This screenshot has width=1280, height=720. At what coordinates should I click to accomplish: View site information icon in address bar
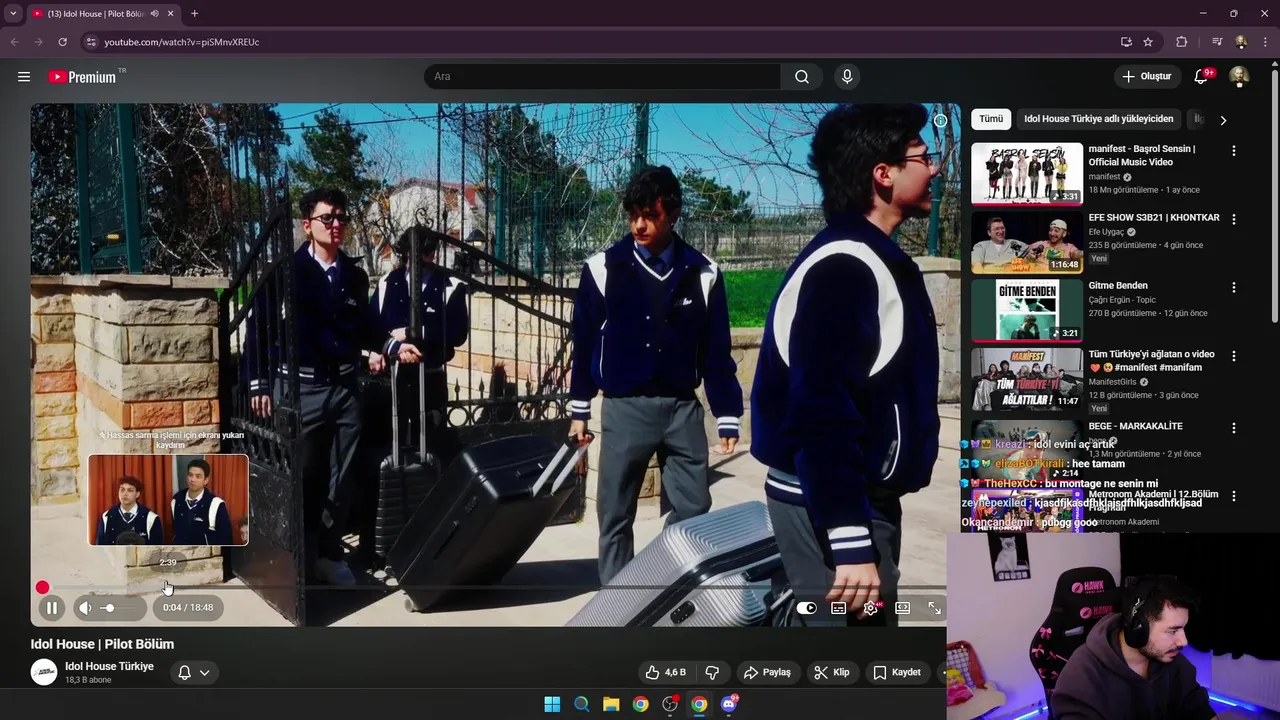click(x=90, y=42)
